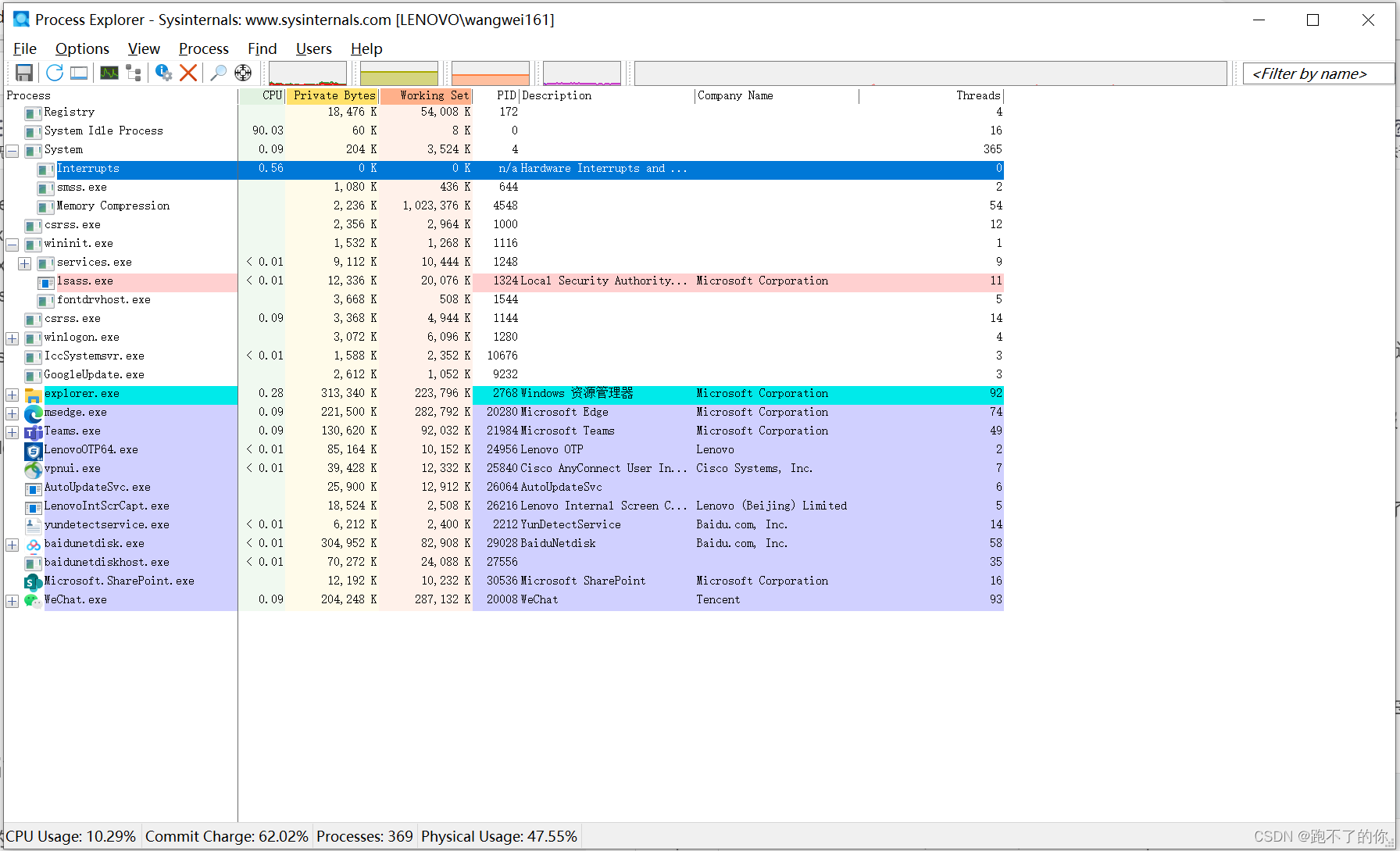Select the Interrupts process row
This screenshot has height=851, width=1400.
[503, 169]
